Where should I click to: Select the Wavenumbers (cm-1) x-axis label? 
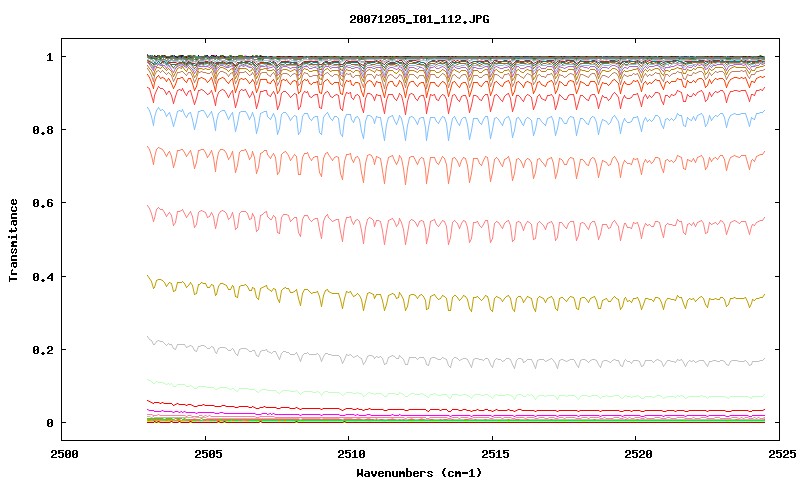pyautogui.click(x=419, y=473)
